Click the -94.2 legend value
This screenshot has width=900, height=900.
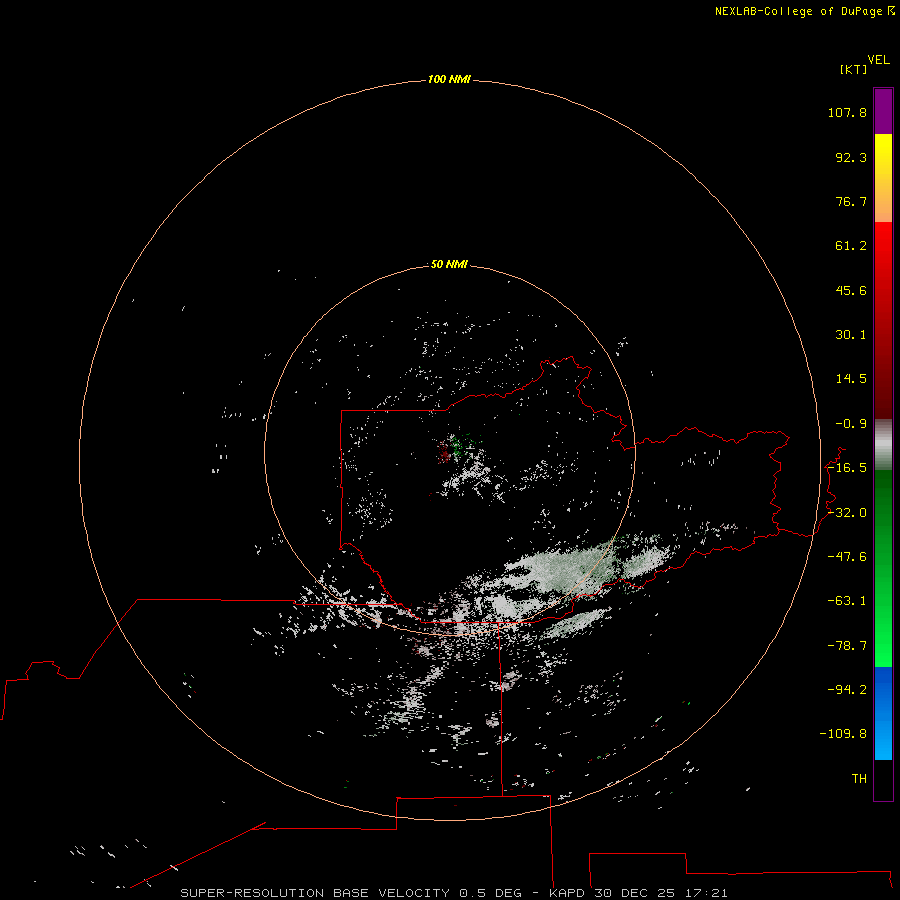click(x=847, y=689)
